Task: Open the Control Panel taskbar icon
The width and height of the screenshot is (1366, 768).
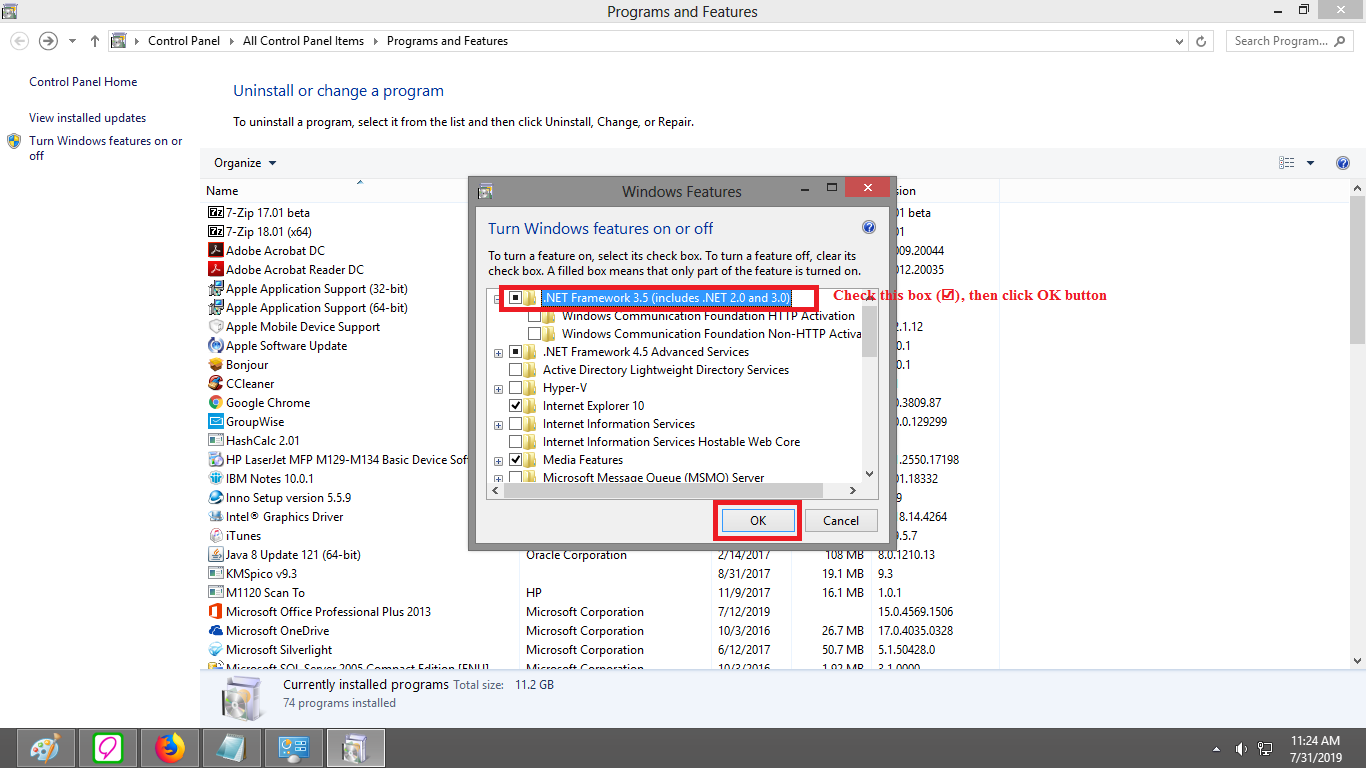Action: pyautogui.click(x=294, y=748)
